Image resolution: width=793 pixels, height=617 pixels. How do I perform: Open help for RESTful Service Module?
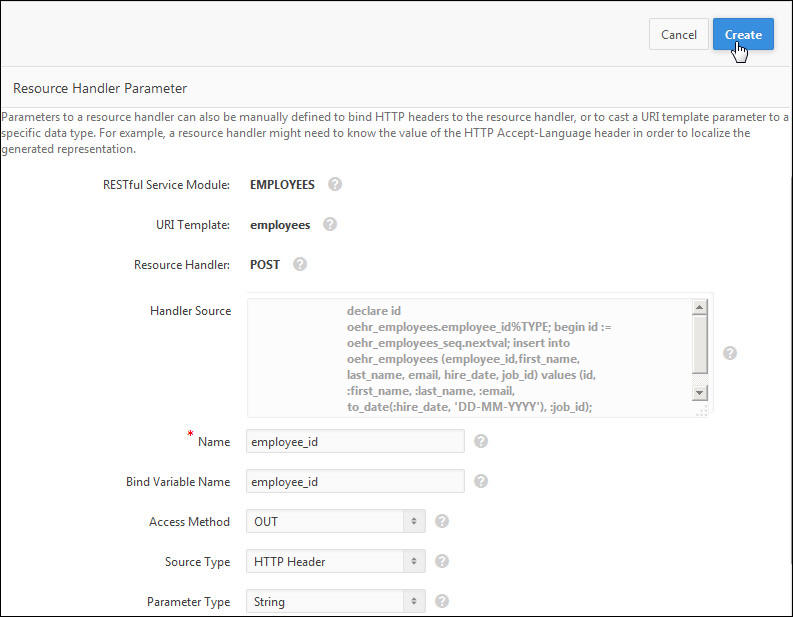335,184
